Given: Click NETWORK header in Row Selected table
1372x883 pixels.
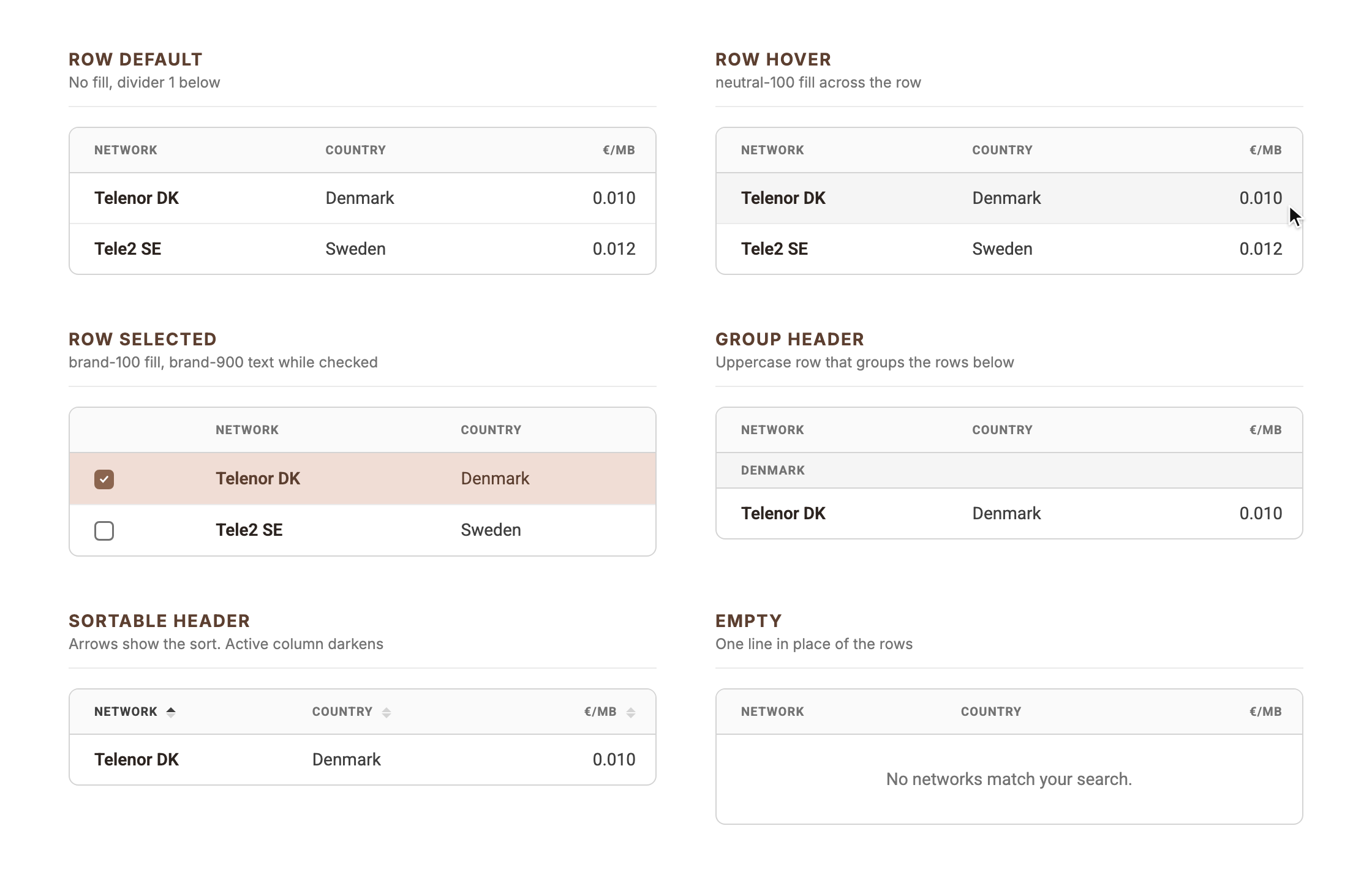Looking at the screenshot, I should click(247, 430).
